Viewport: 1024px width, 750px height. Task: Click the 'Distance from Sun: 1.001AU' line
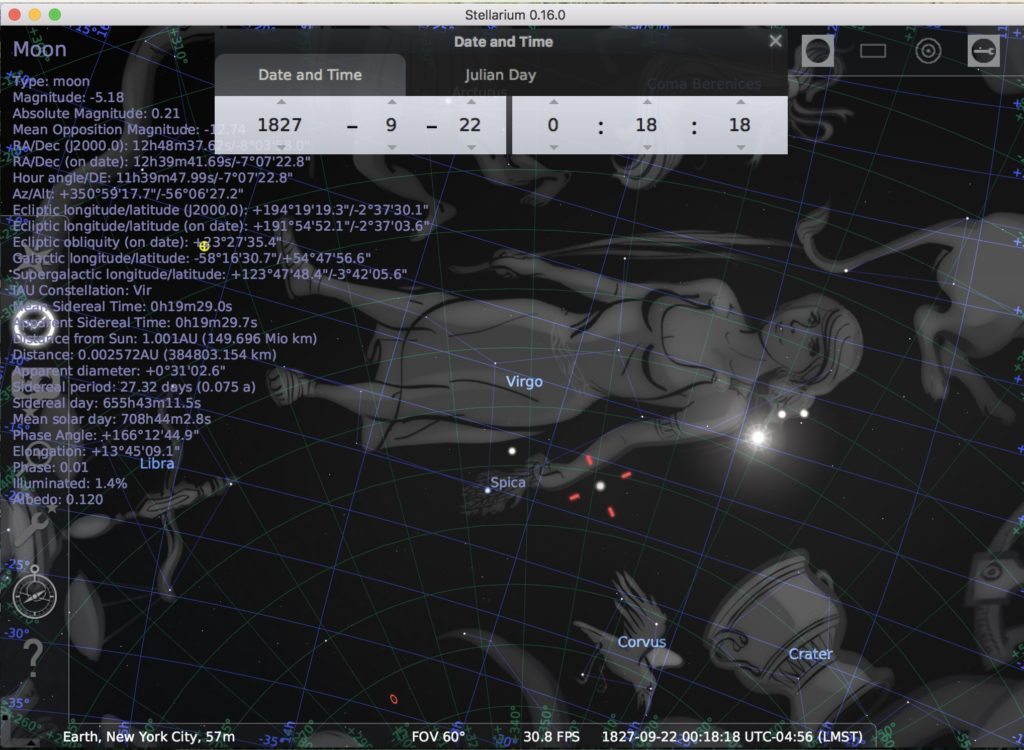pyautogui.click(x=165, y=339)
